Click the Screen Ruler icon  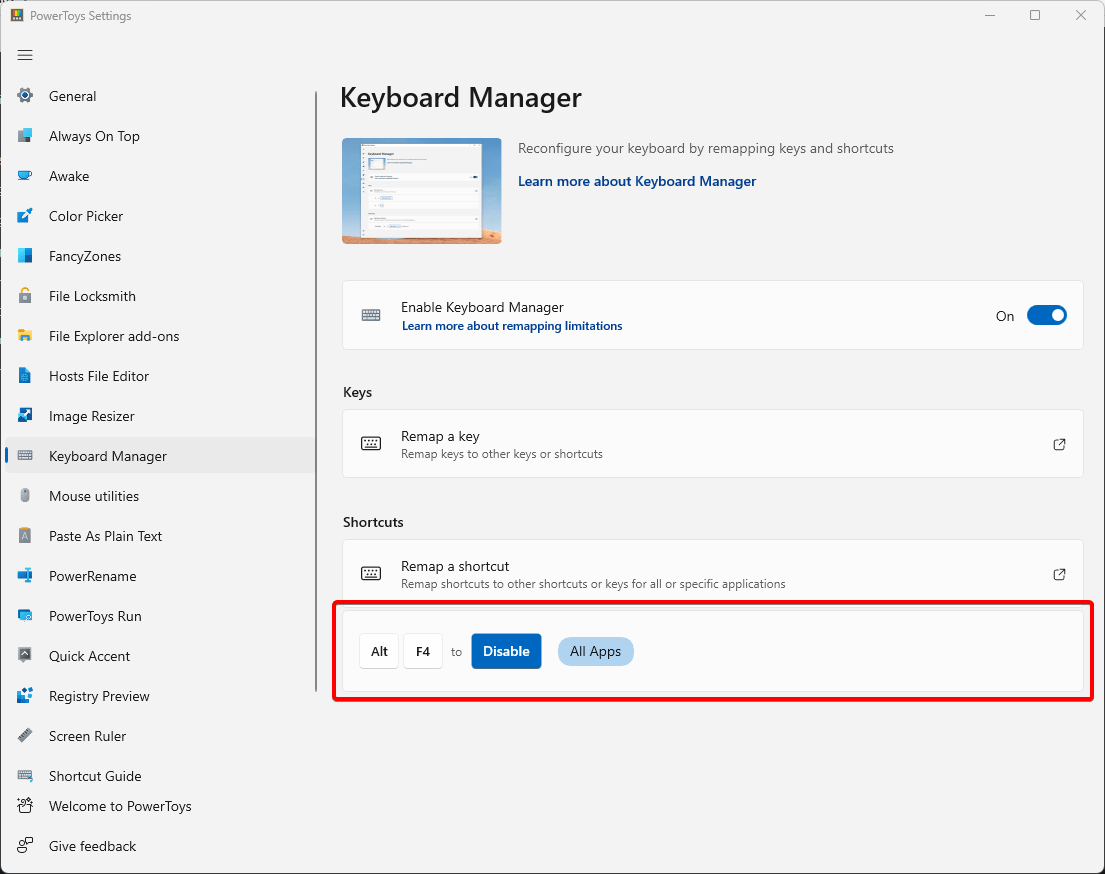click(x=25, y=735)
